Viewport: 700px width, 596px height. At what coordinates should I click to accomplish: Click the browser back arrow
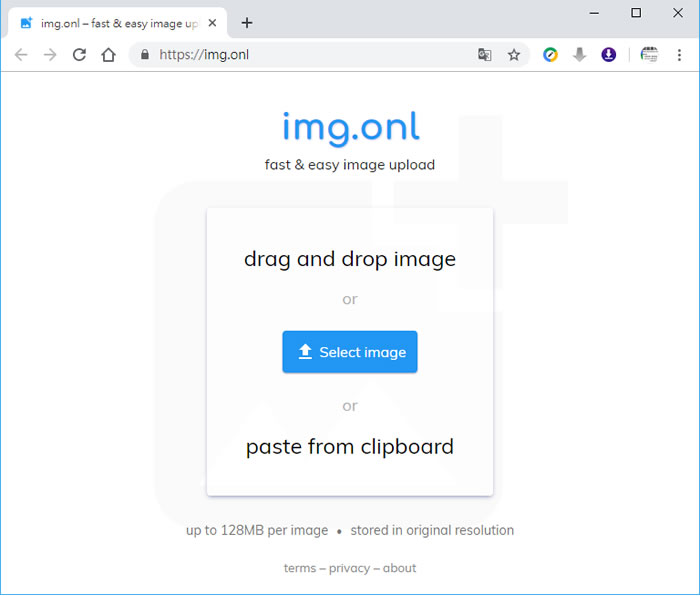click(21, 55)
